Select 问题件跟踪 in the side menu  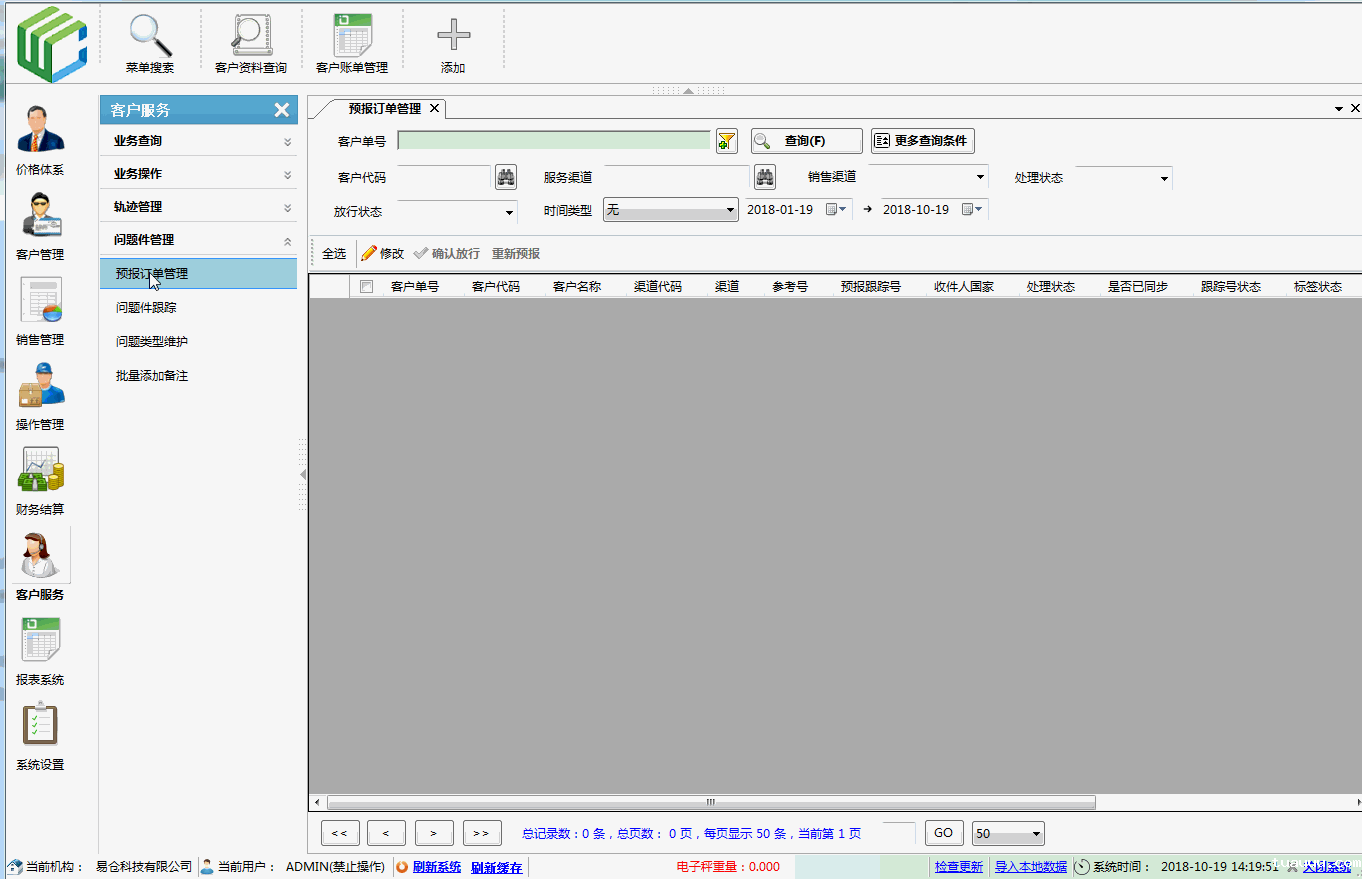146,308
